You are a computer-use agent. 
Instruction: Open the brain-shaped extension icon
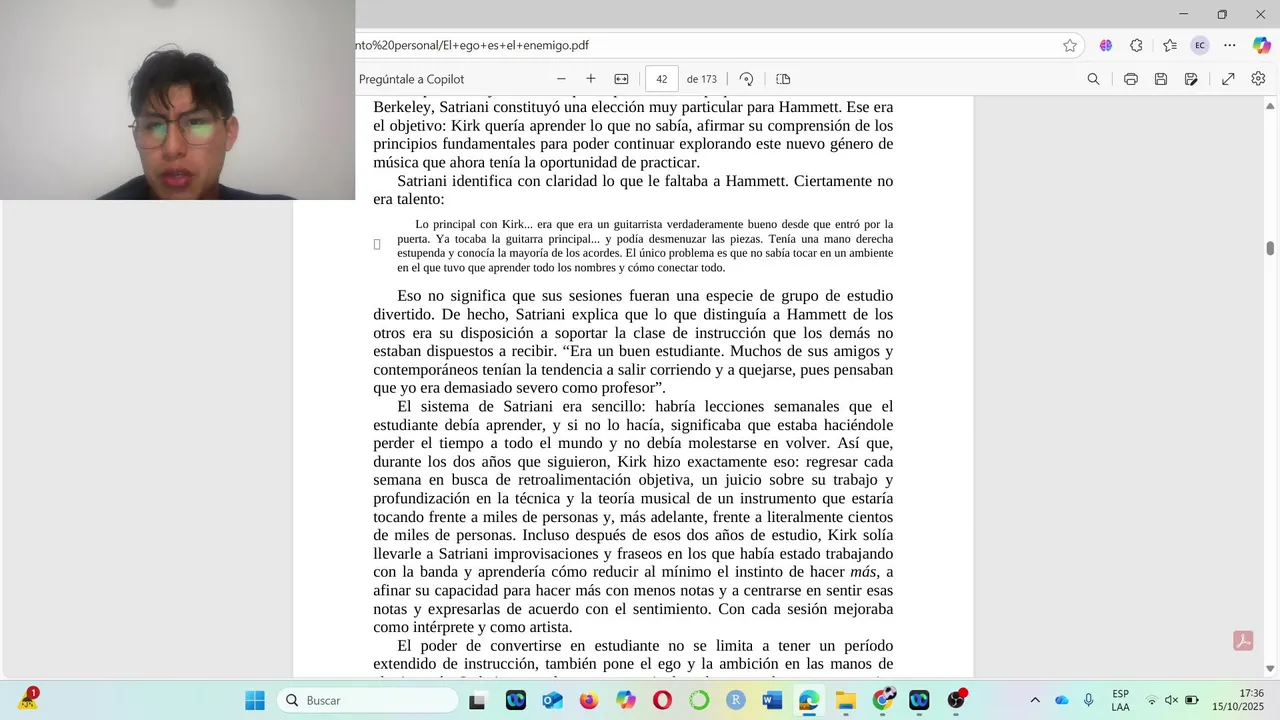tap(1106, 45)
